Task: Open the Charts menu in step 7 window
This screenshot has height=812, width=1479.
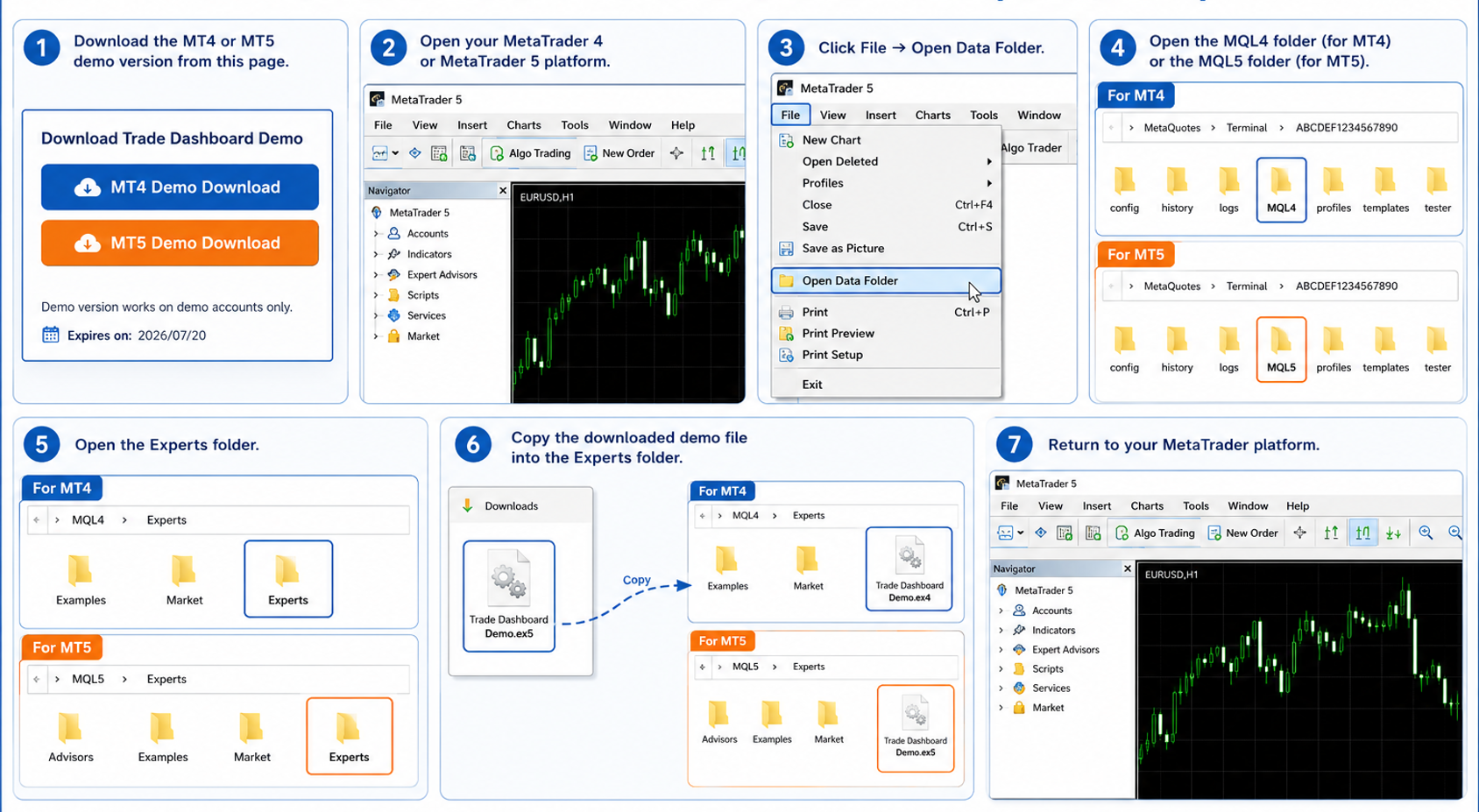Action: [1147, 506]
